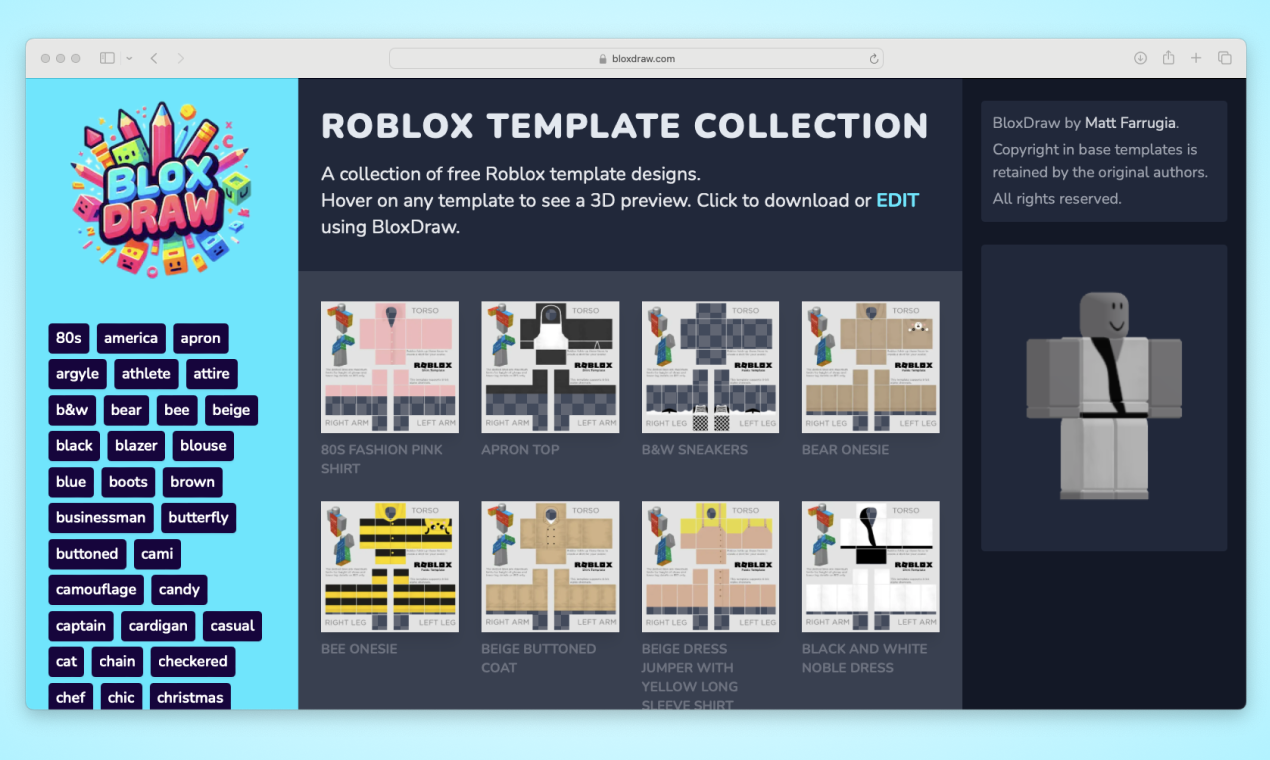Click the 3D avatar preview model
1270x760 pixels.
click(1104, 396)
